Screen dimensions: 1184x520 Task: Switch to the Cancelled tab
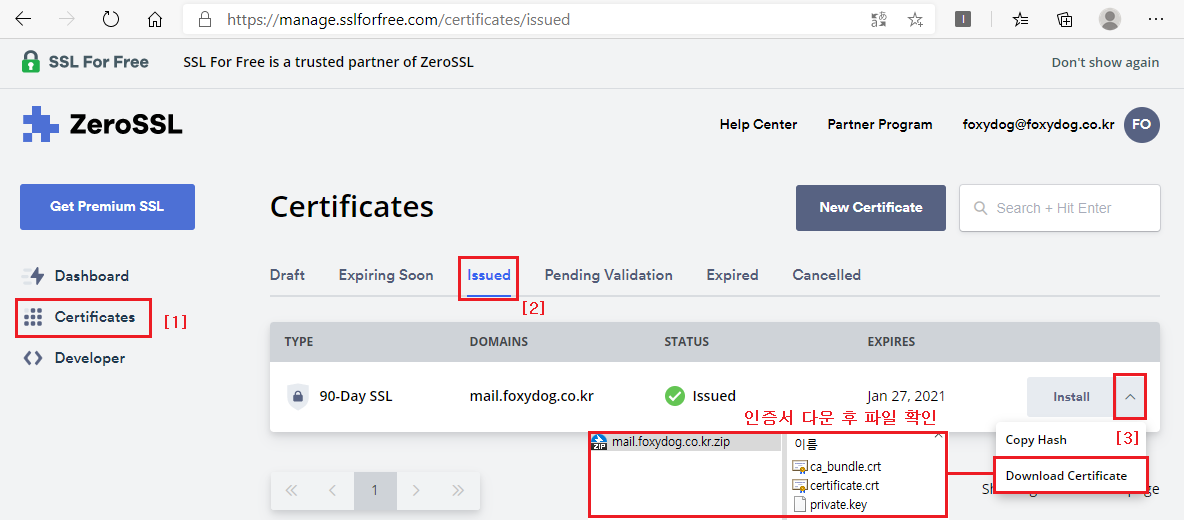(x=826, y=275)
